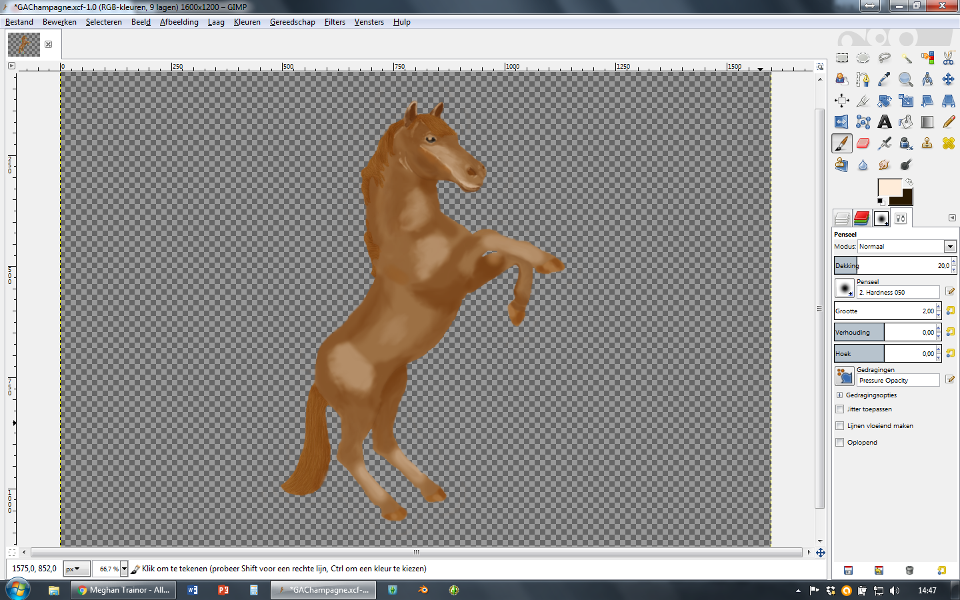Pick the Zoom magnifier tool
The image size is (960, 600).
906,79
